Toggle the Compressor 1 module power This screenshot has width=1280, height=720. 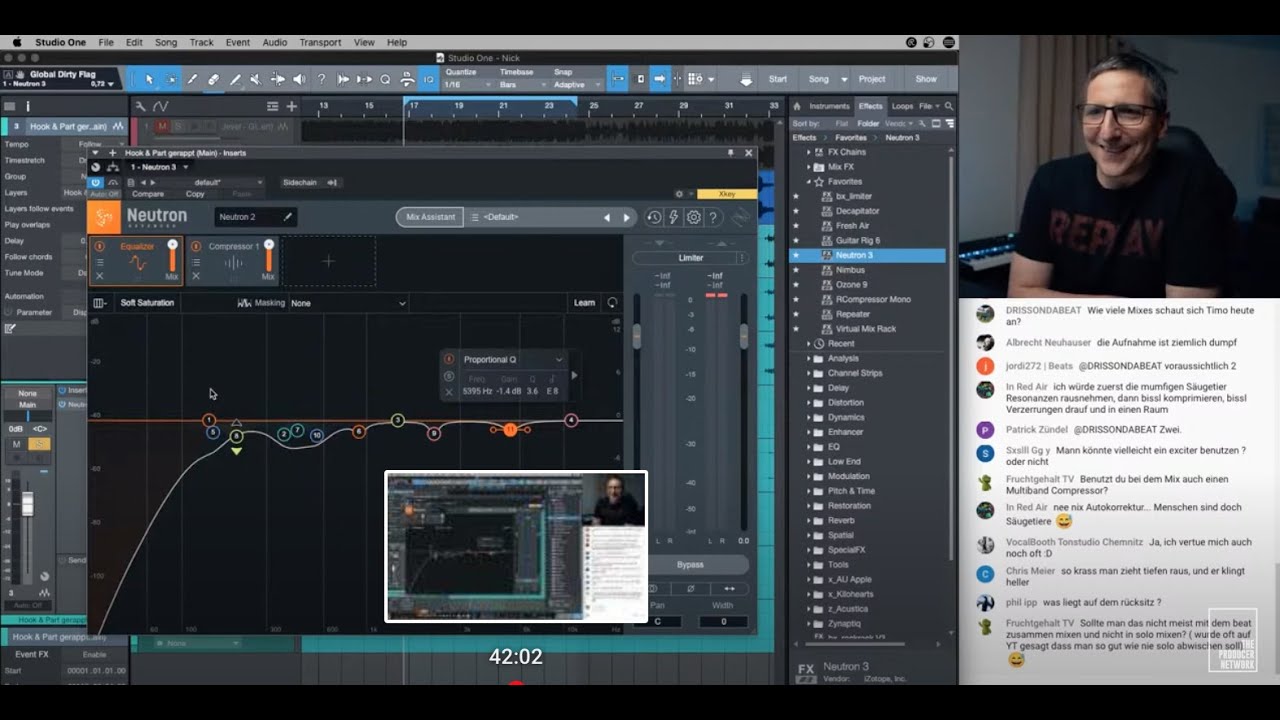196,246
